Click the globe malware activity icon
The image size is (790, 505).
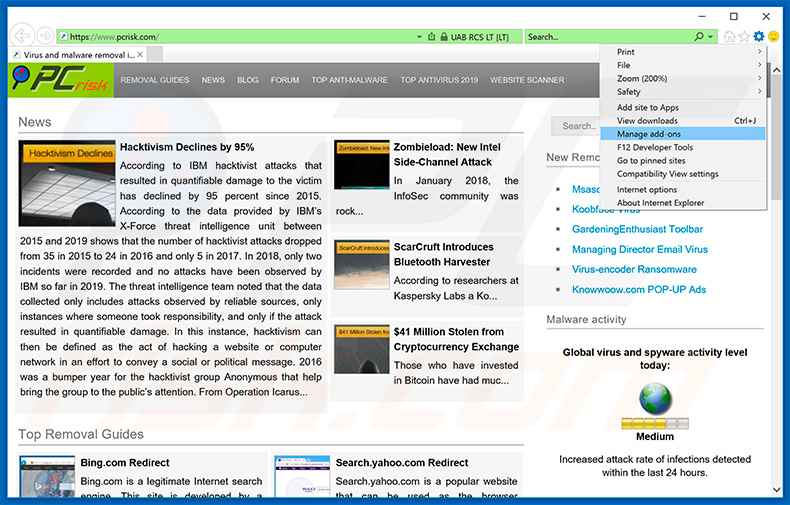[655, 399]
